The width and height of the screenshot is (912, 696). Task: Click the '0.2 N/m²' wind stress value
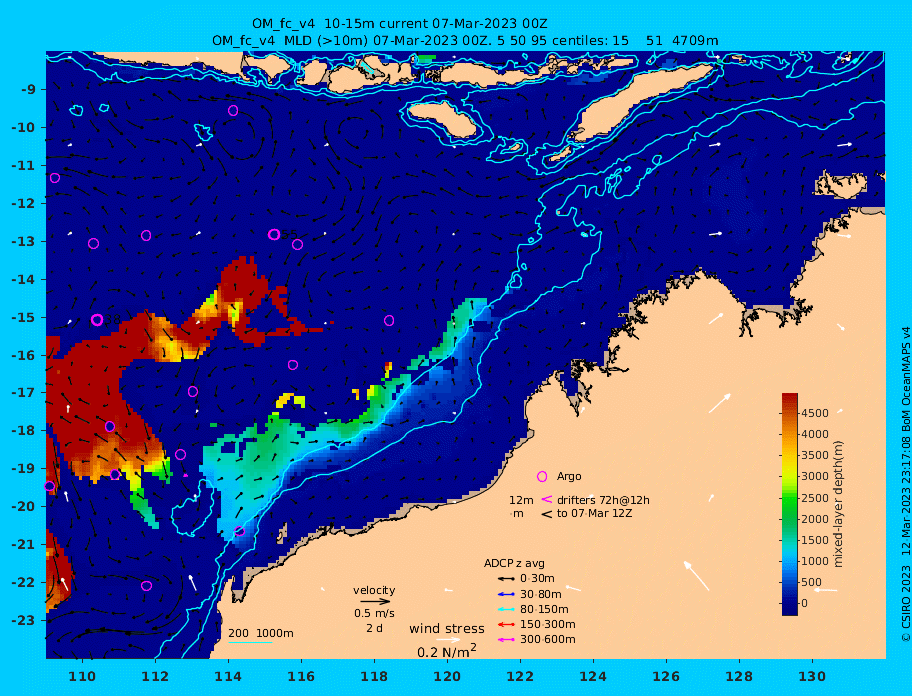(447, 651)
